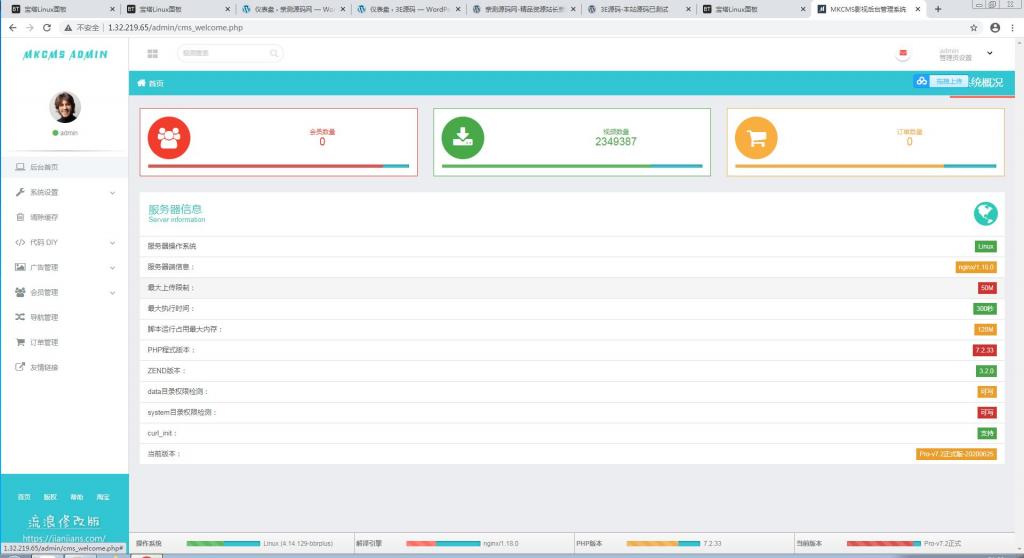
Task: Open the admin account dropdown arrow
Action: pos(990,53)
